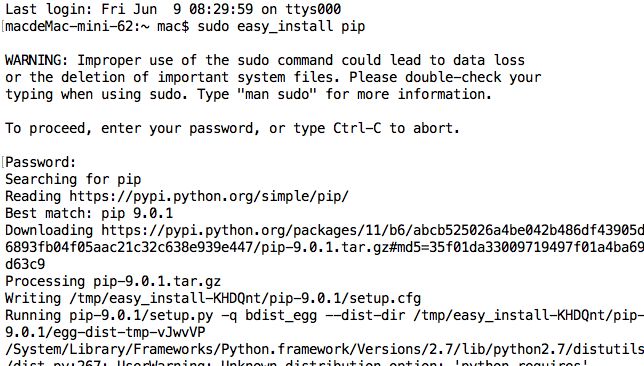Click the /System/Library/Frameworks Python path line
The width and height of the screenshot is (644, 366).
(x=324, y=350)
